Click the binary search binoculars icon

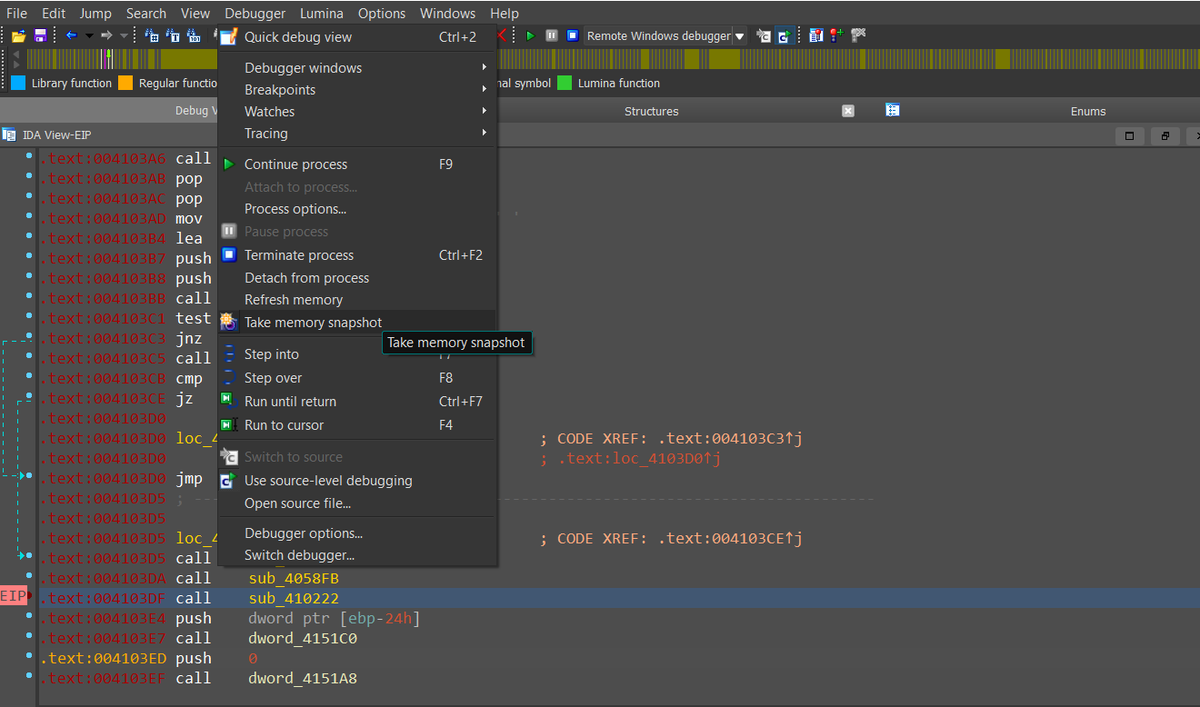coord(194,36)
